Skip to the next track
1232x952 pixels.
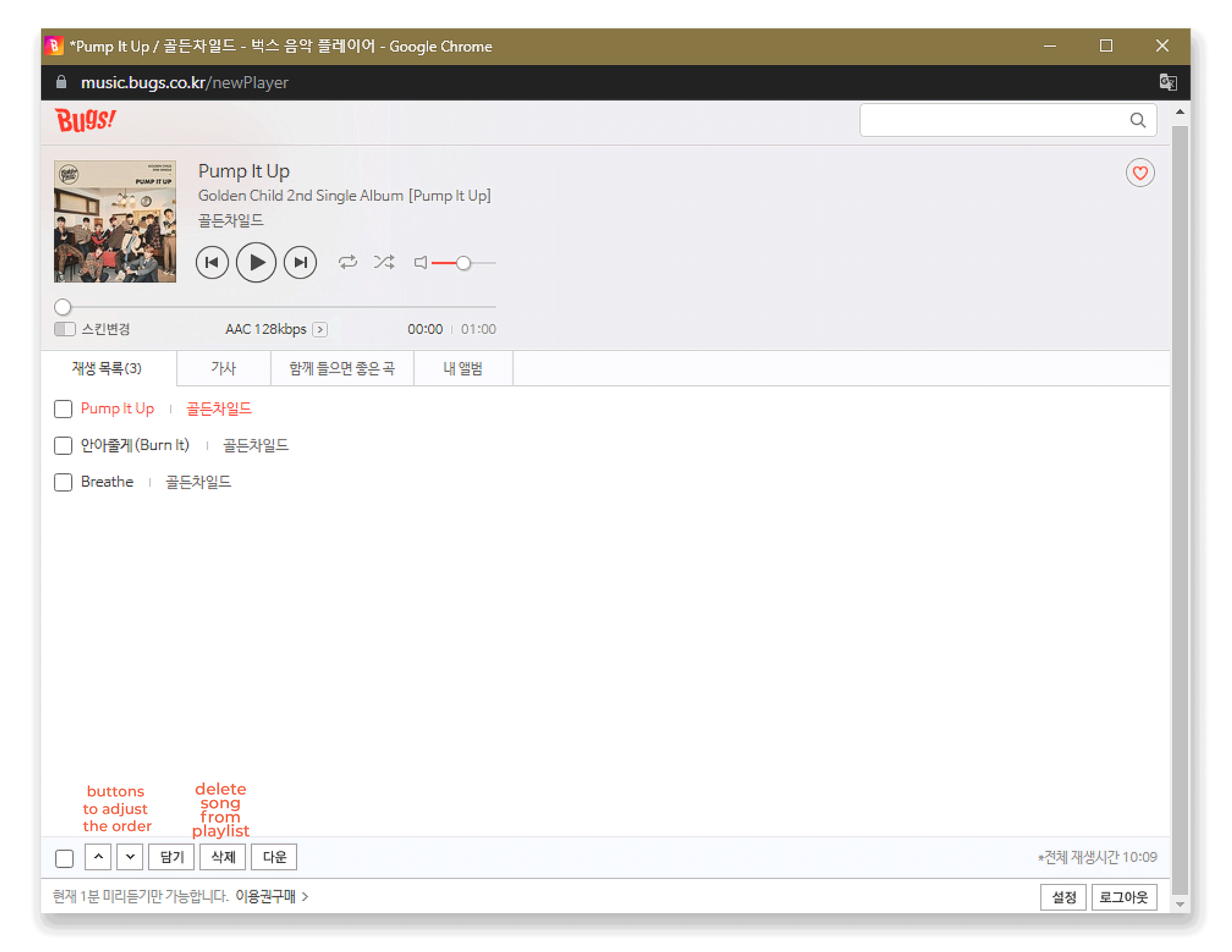point(300,262)
